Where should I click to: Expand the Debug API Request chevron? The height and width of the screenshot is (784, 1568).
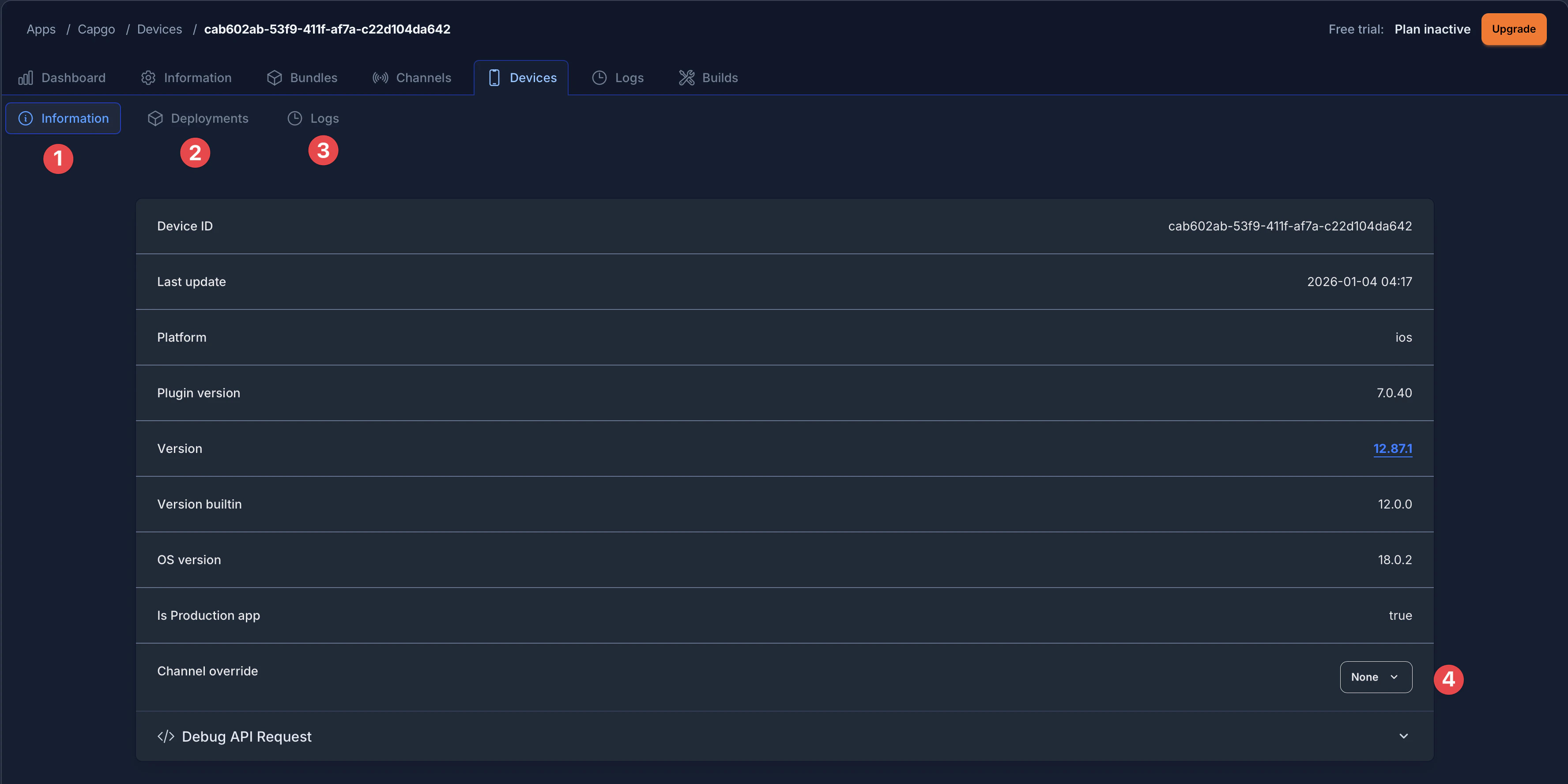coord(1404,736)
